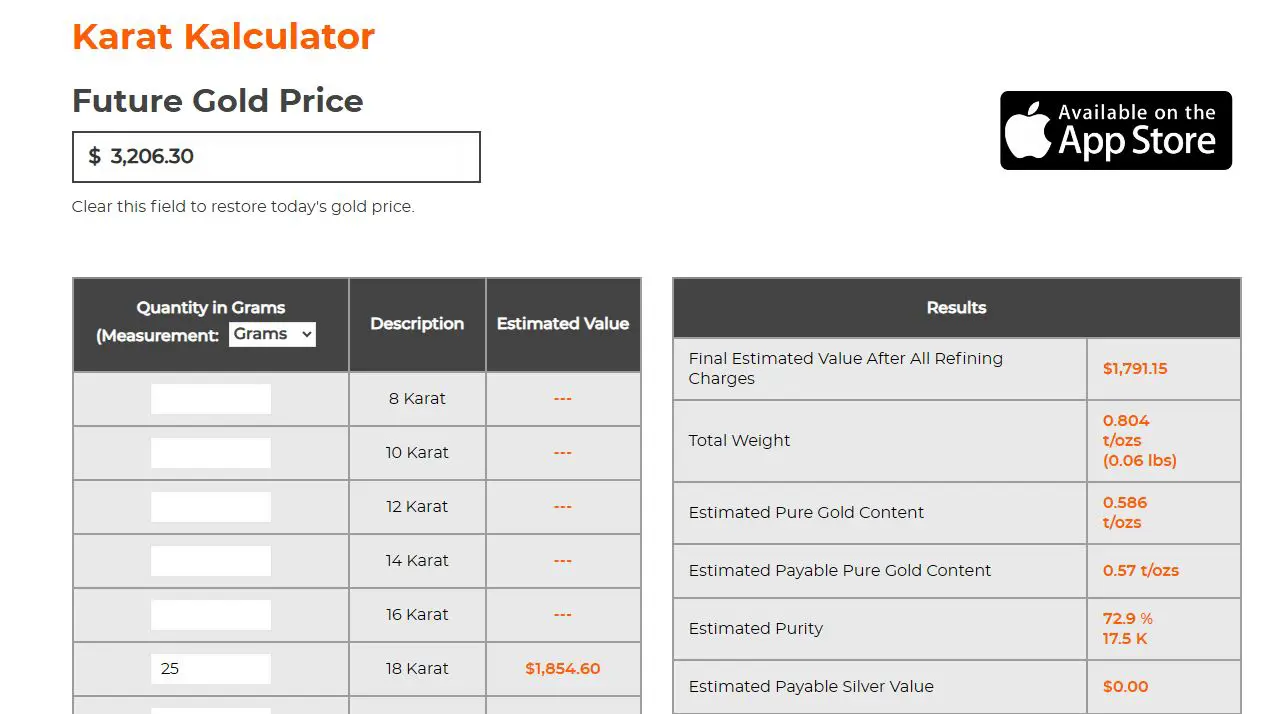The width and height of the screenshot is (1270, 714).
Task: Click the 'Clear this field' hint text
Action: tap(243, 207)
